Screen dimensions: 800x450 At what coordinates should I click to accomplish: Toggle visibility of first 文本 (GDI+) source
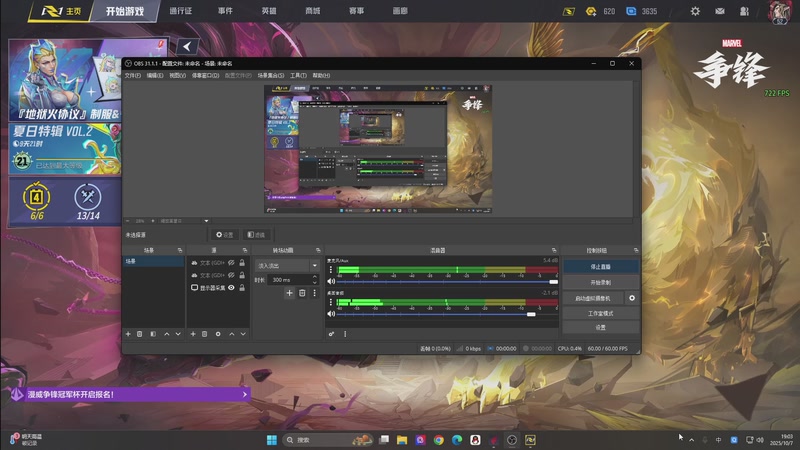(231, 262)
